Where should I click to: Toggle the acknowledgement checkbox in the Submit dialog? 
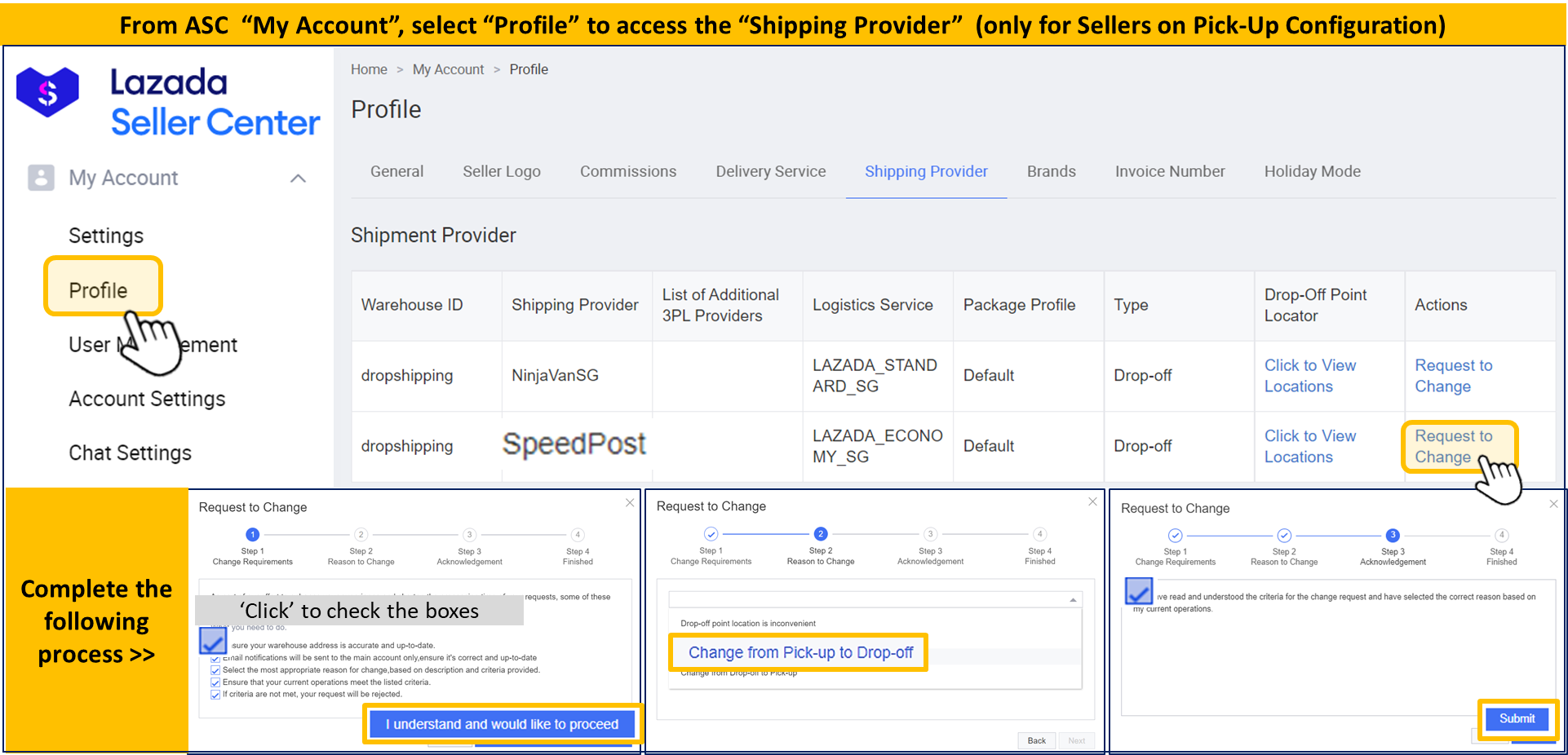pos(1138,591)
